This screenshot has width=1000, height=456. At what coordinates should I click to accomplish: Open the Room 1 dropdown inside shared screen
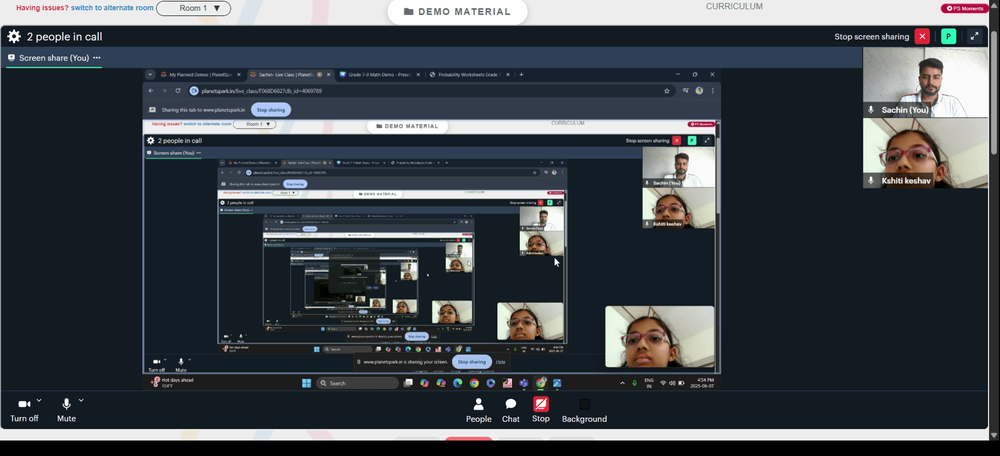pyautogui.click(x=254, y=124)
